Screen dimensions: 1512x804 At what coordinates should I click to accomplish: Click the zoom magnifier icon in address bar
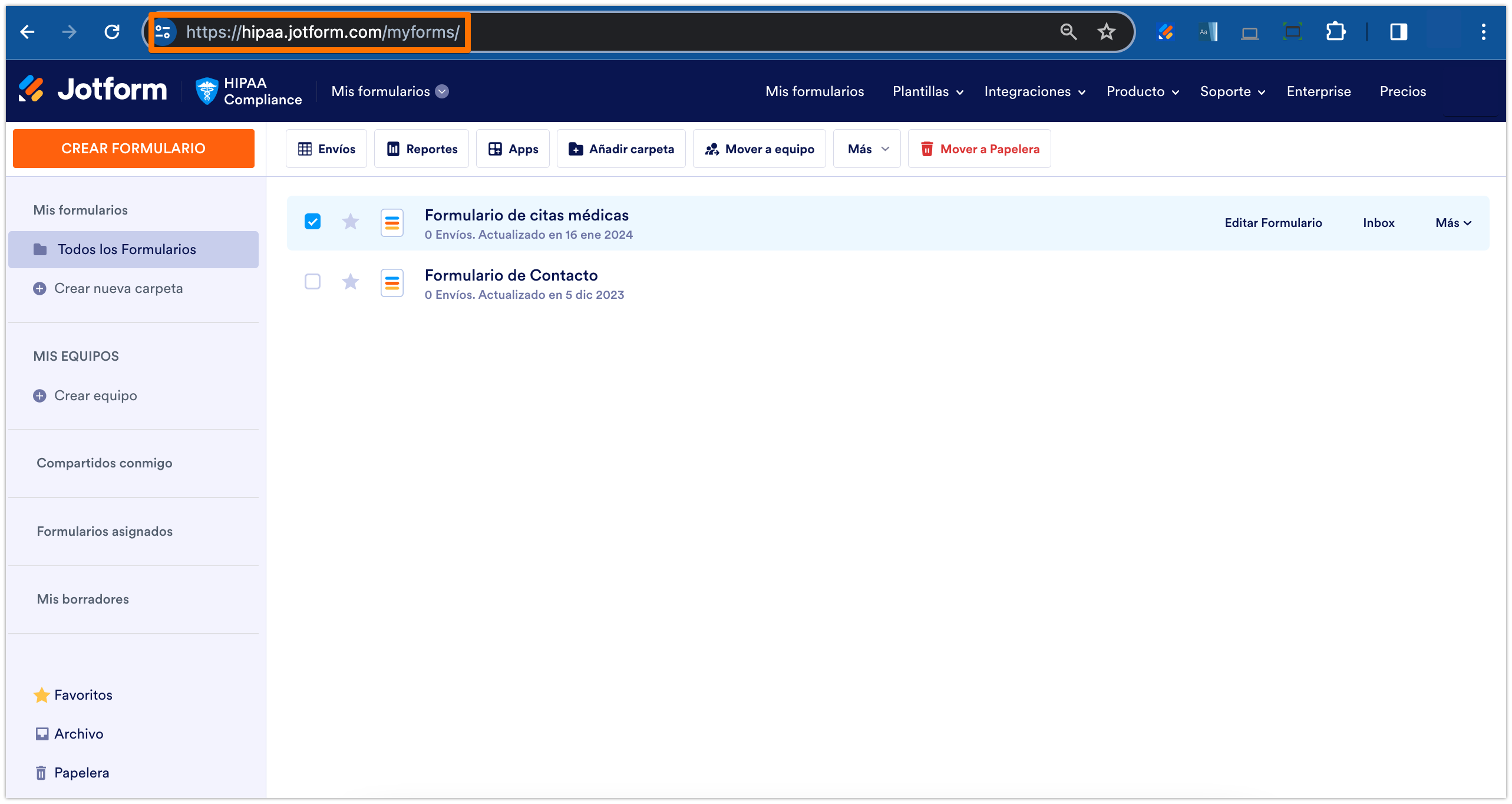coord(1068,32)
